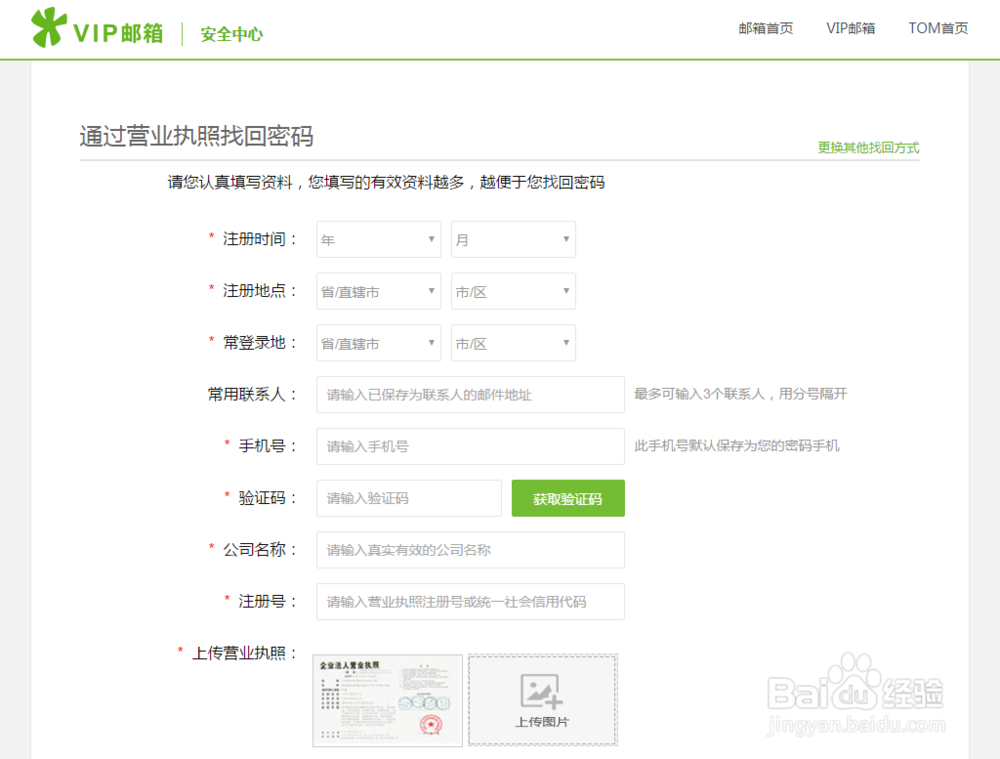Click the 公司名称 company name input field
Screen dimensions: 1000x759
click(470, 550)
